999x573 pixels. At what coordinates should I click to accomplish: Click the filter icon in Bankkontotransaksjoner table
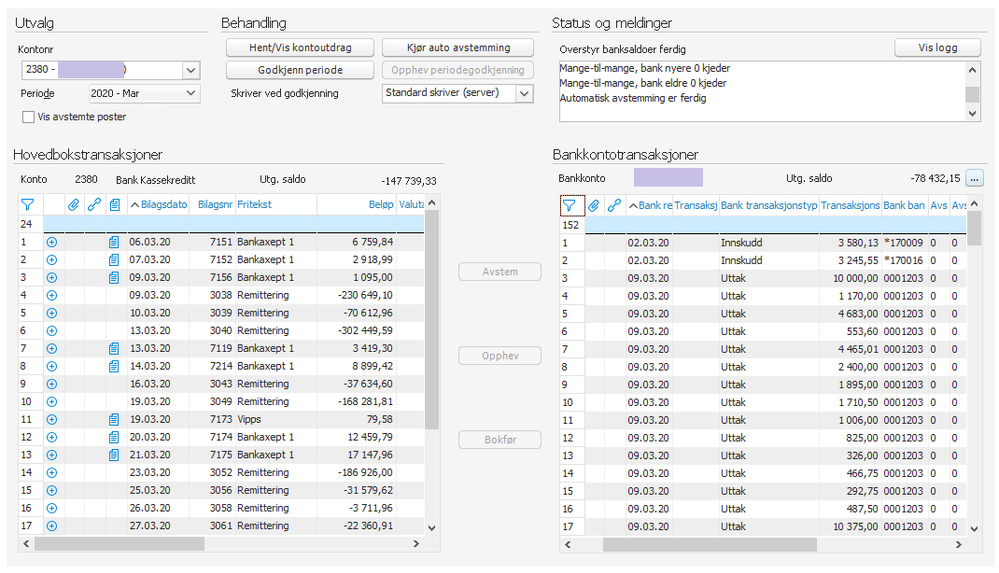tap(569, 205)
